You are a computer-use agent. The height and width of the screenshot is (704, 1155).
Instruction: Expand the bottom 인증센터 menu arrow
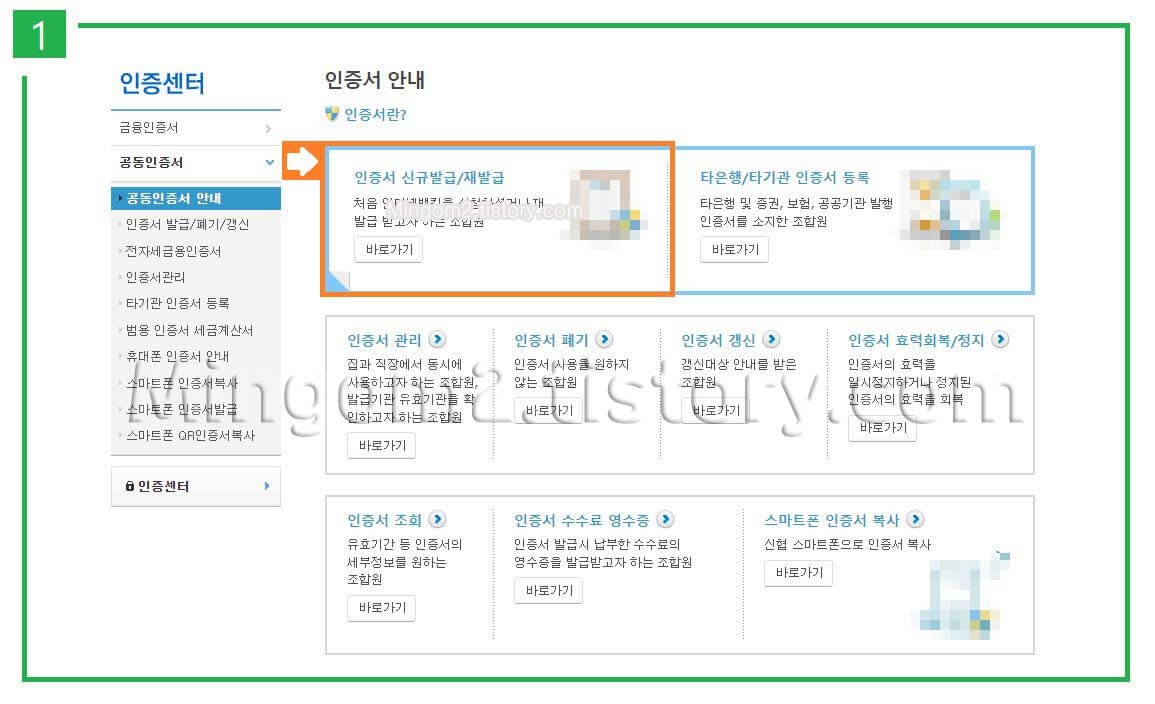[x=266, y=487]
